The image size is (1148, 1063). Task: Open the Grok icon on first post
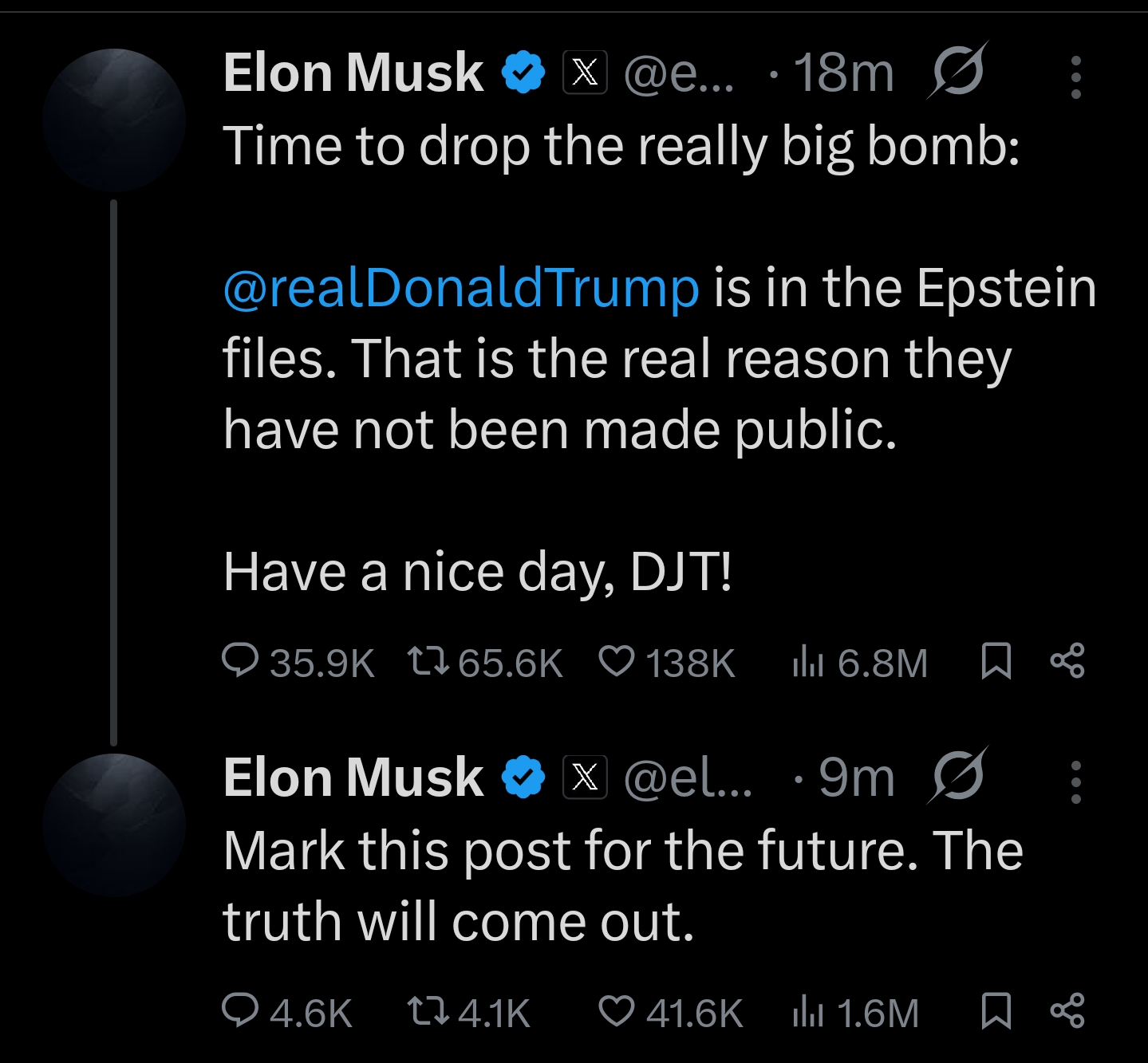click(x=957, y=70)
